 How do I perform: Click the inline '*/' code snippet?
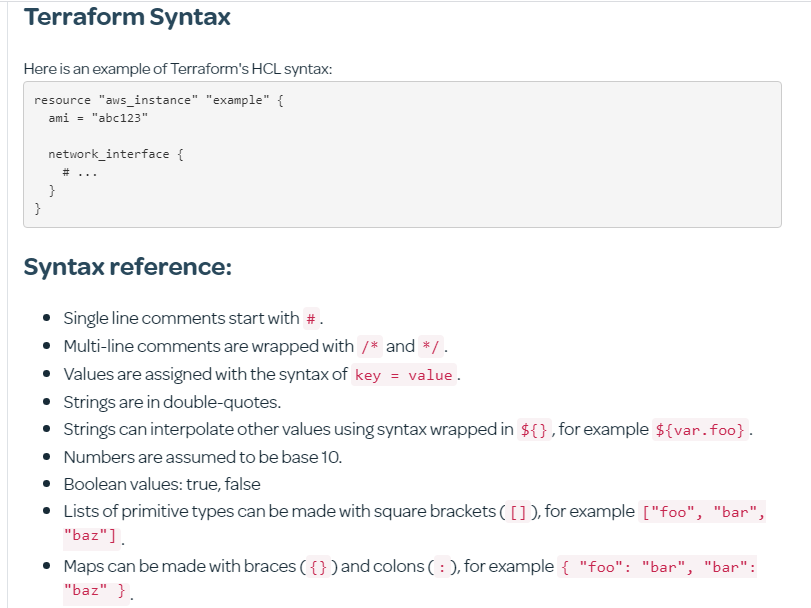coord(431,346)
